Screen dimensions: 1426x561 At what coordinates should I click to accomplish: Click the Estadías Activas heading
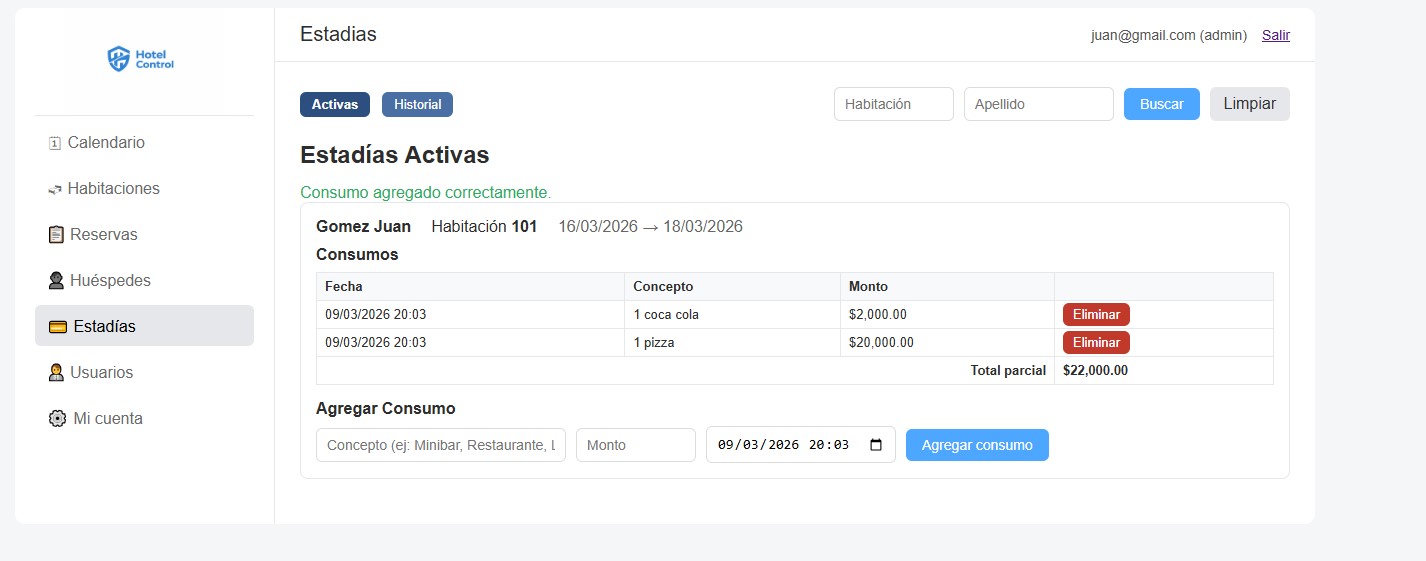tap(395, 155)
